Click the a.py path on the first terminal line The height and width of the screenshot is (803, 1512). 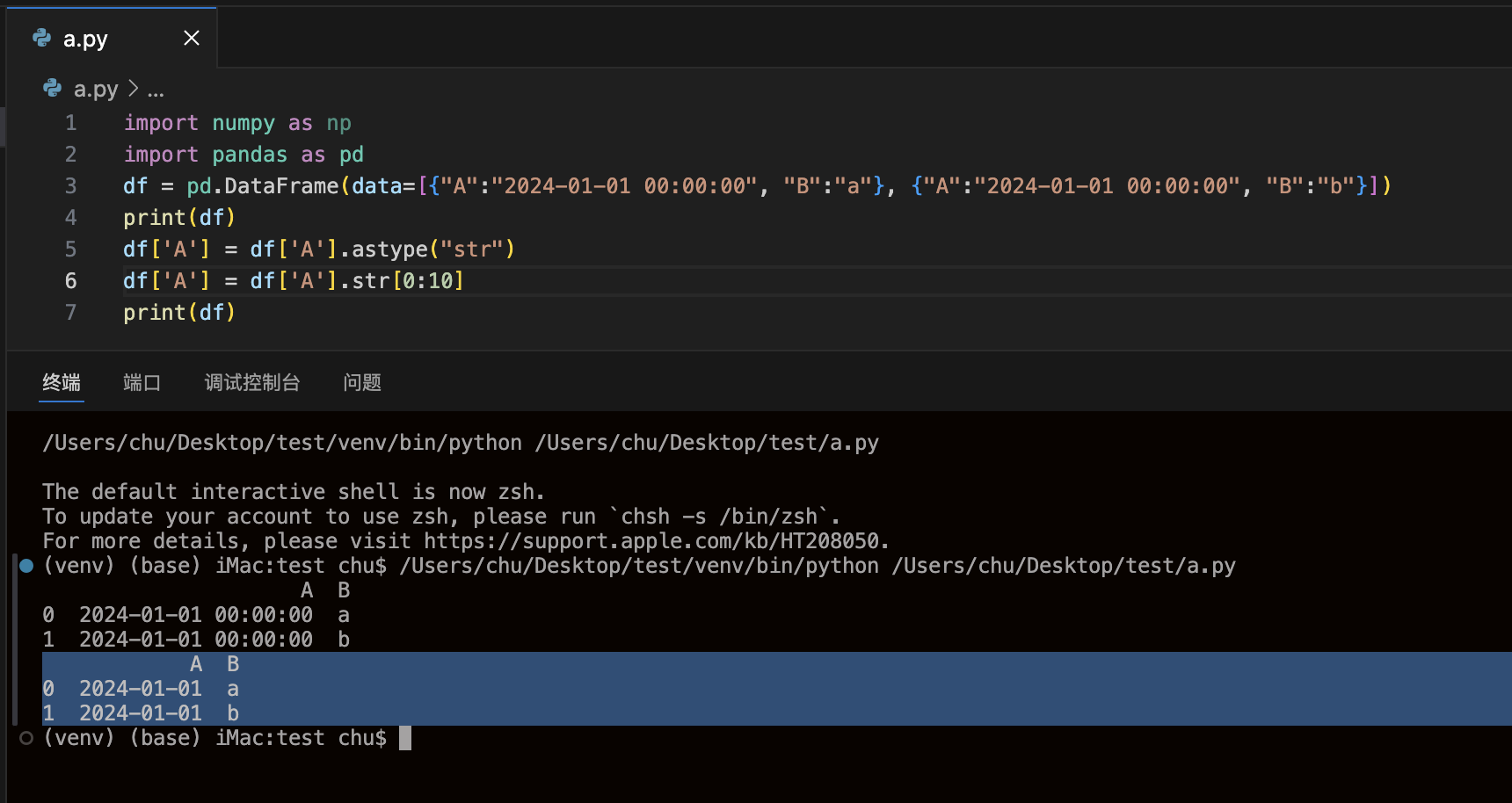click(707, 443)
